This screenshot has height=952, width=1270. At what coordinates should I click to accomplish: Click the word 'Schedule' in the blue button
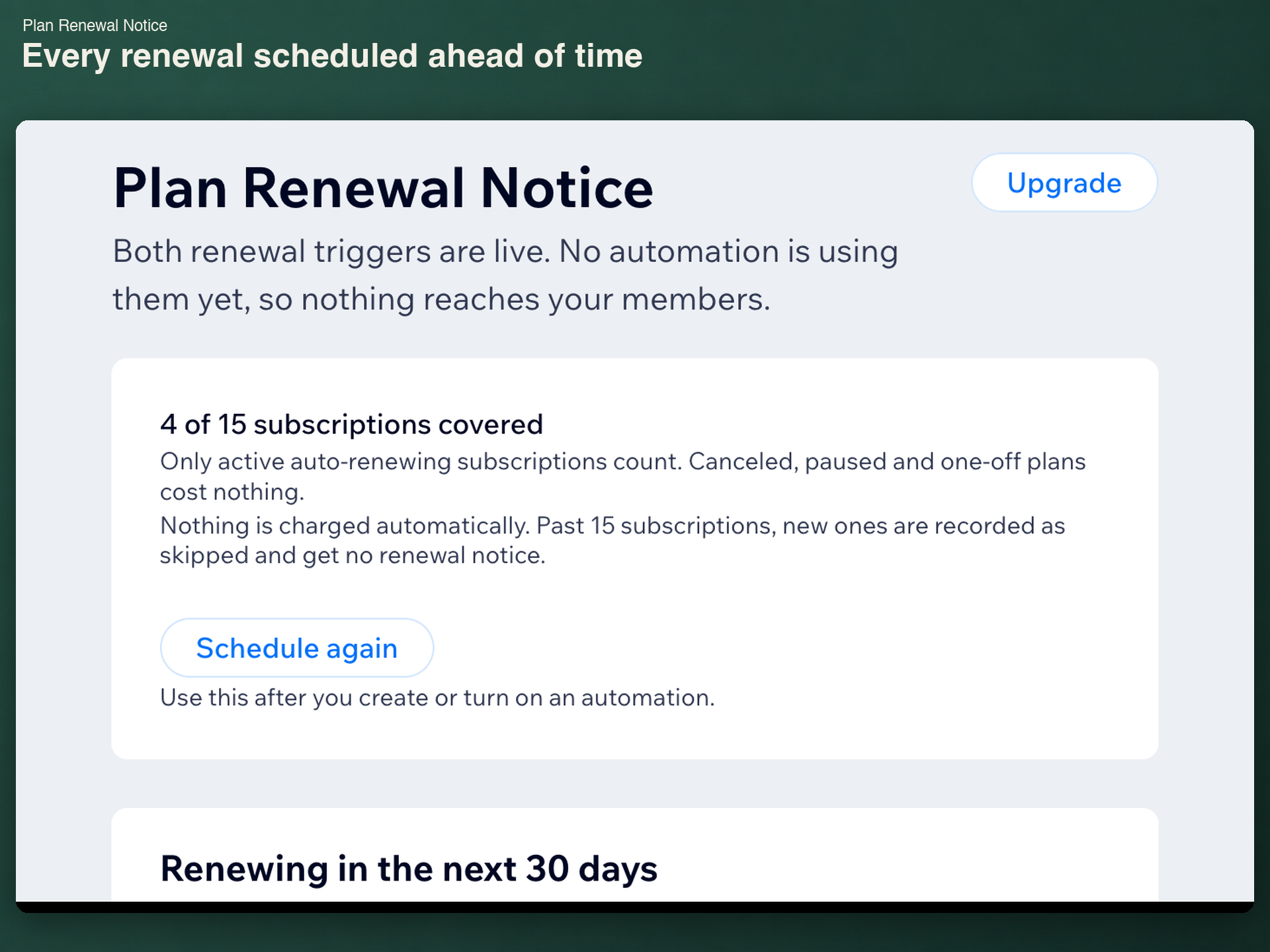click(257, 648)
